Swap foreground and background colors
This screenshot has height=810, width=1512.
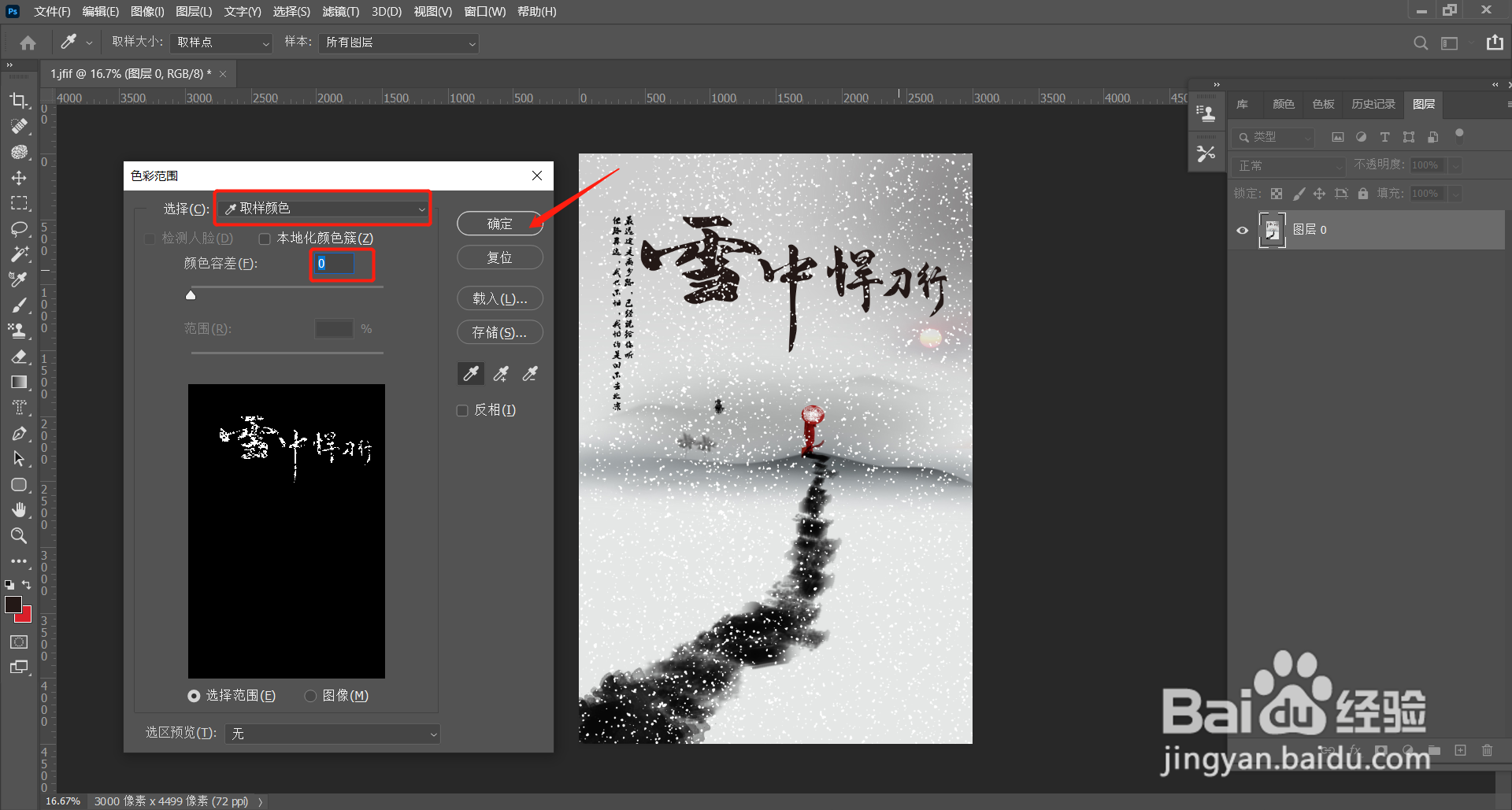point(26,585)
